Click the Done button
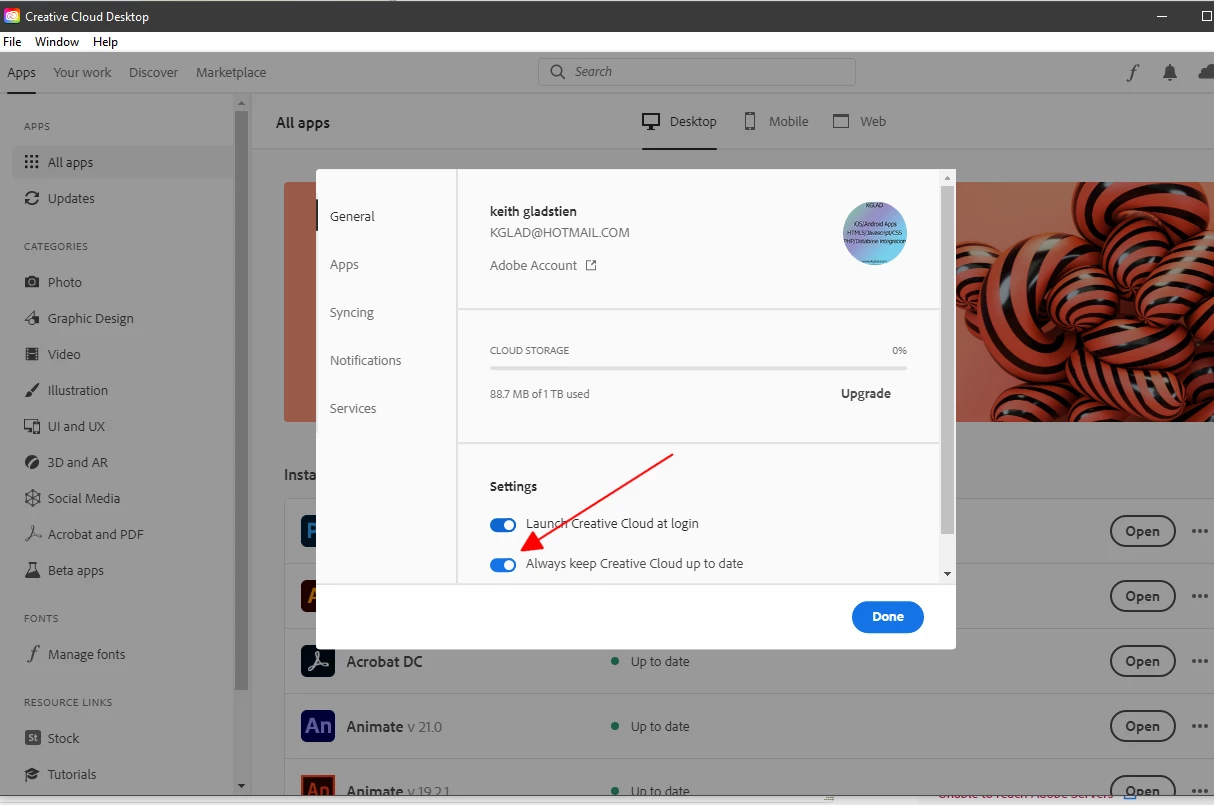 pyautogui.click(x=888, y=617)
